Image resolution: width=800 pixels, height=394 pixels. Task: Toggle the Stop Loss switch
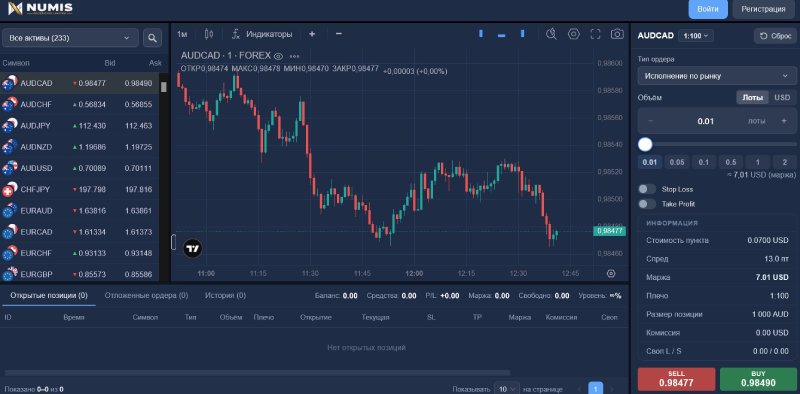pos(647,189)
